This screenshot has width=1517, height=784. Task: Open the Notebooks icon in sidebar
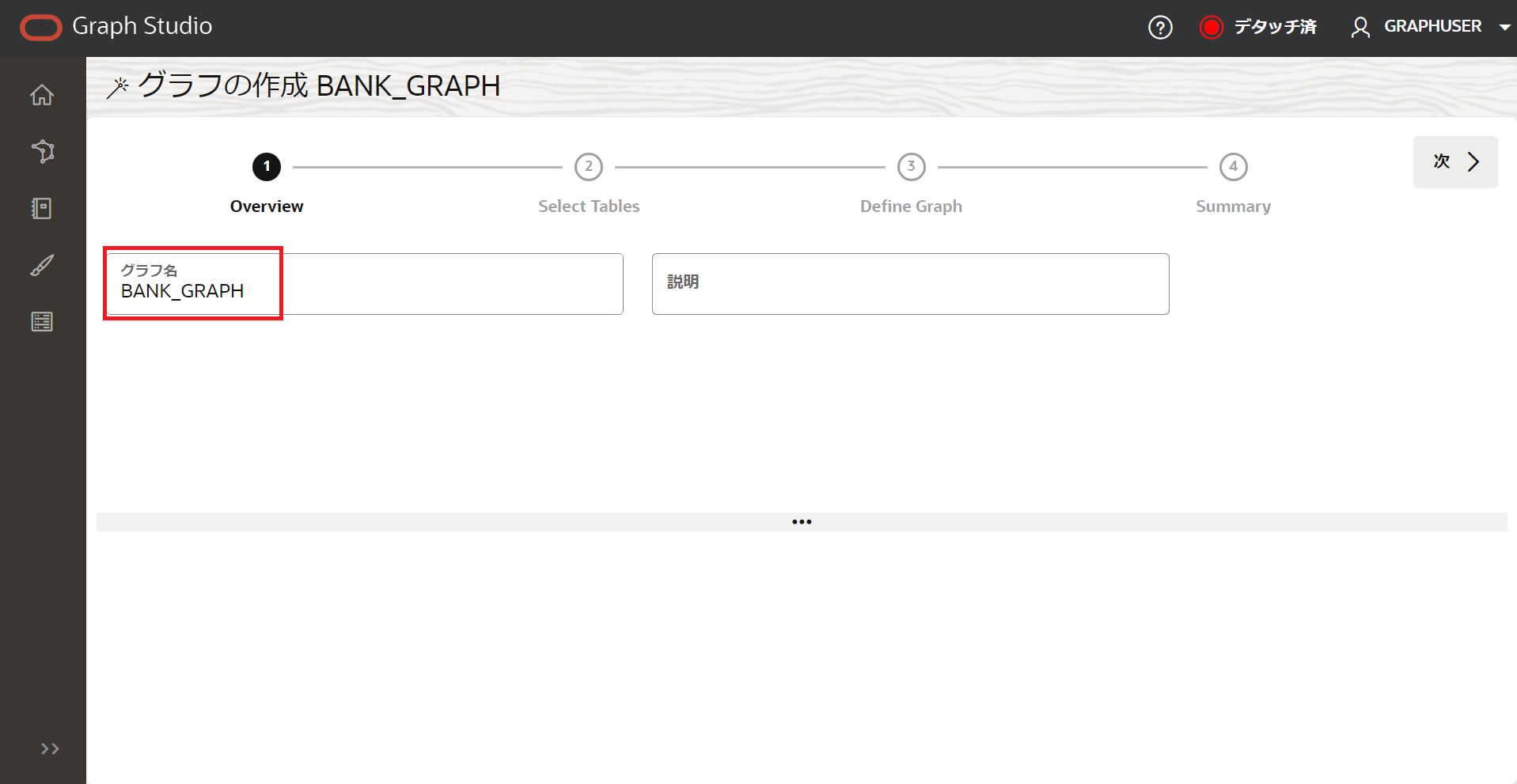[x=42, y=208]
